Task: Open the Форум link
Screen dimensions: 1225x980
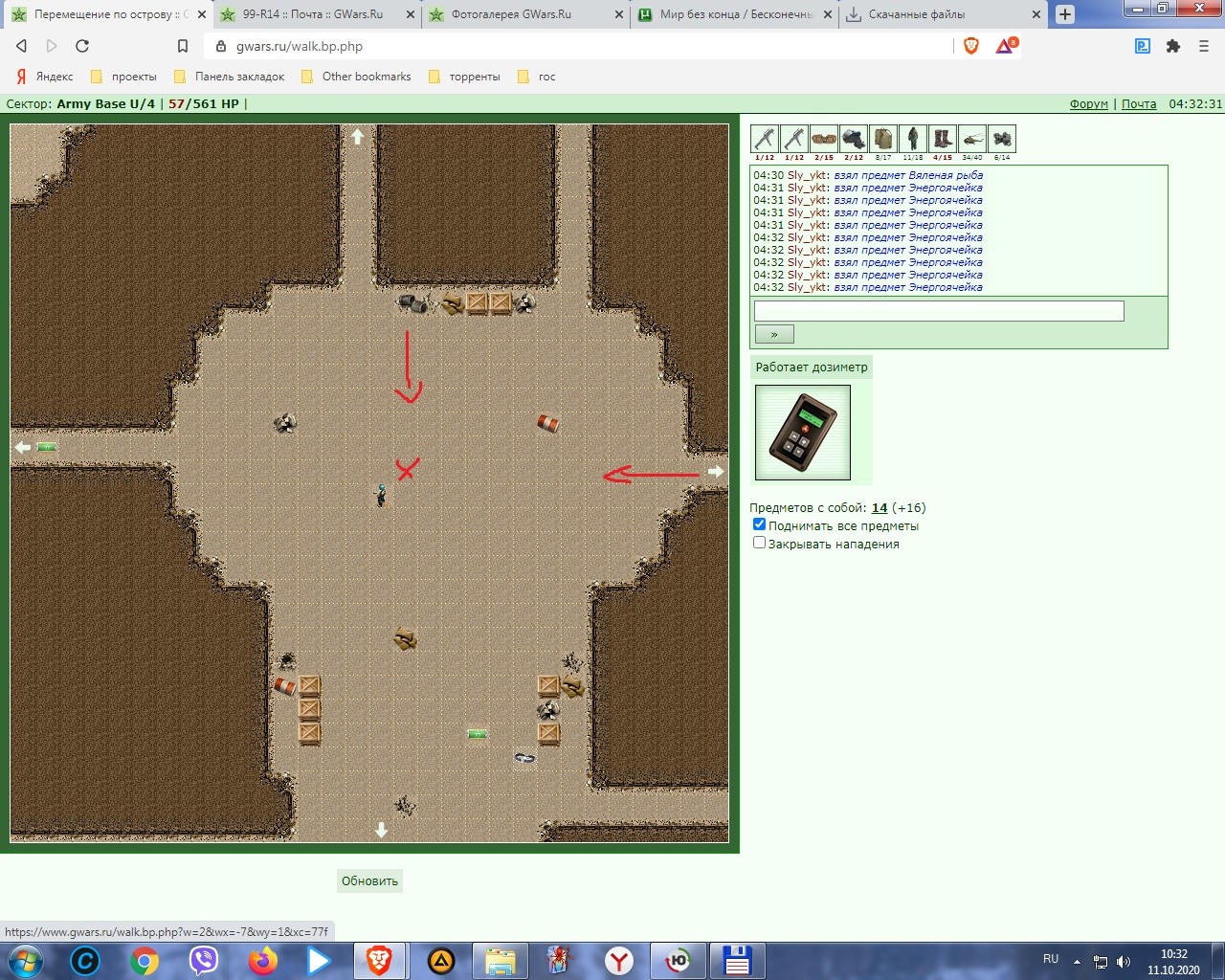Action: point(1088,104)
